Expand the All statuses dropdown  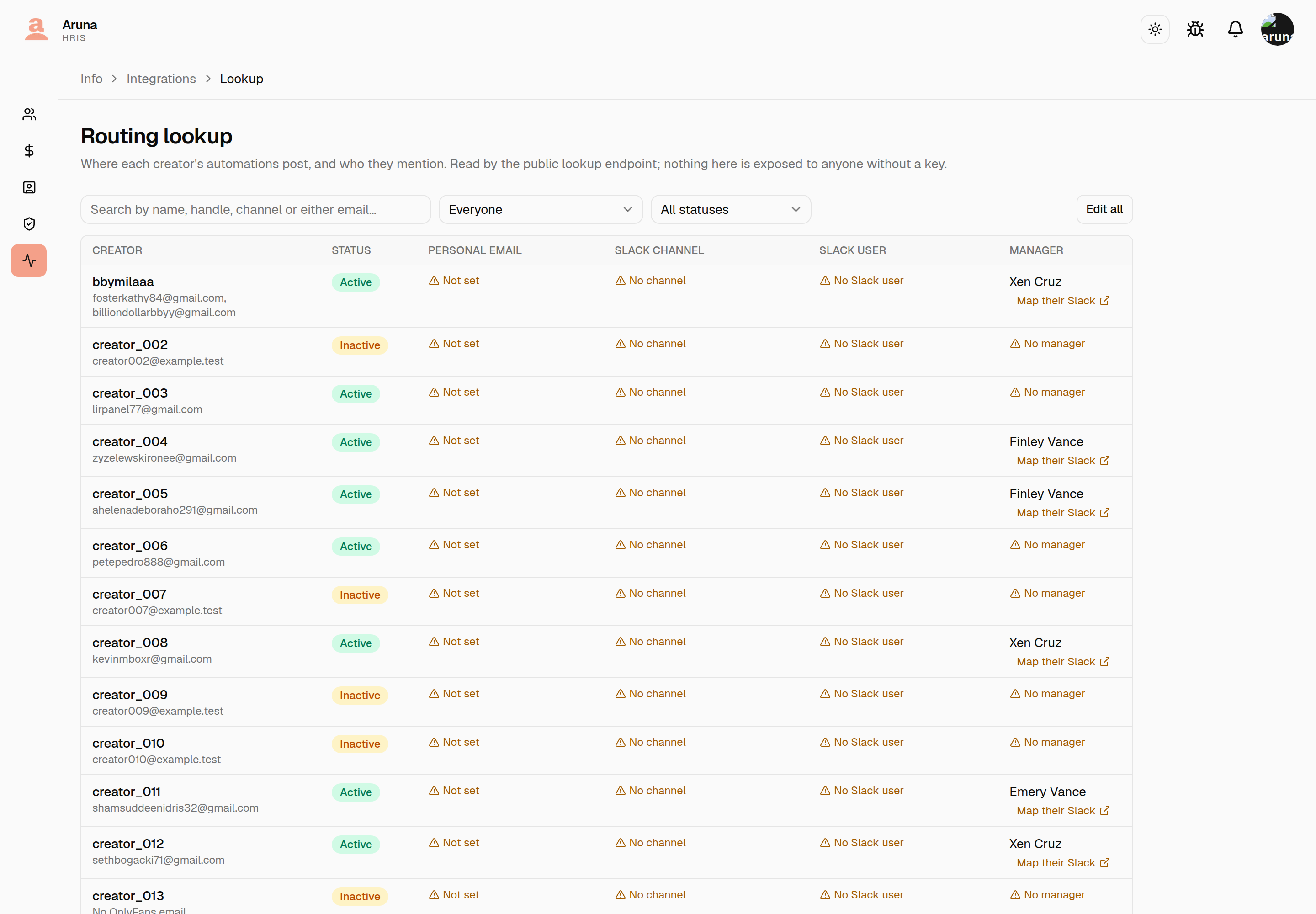coord(730,210)
